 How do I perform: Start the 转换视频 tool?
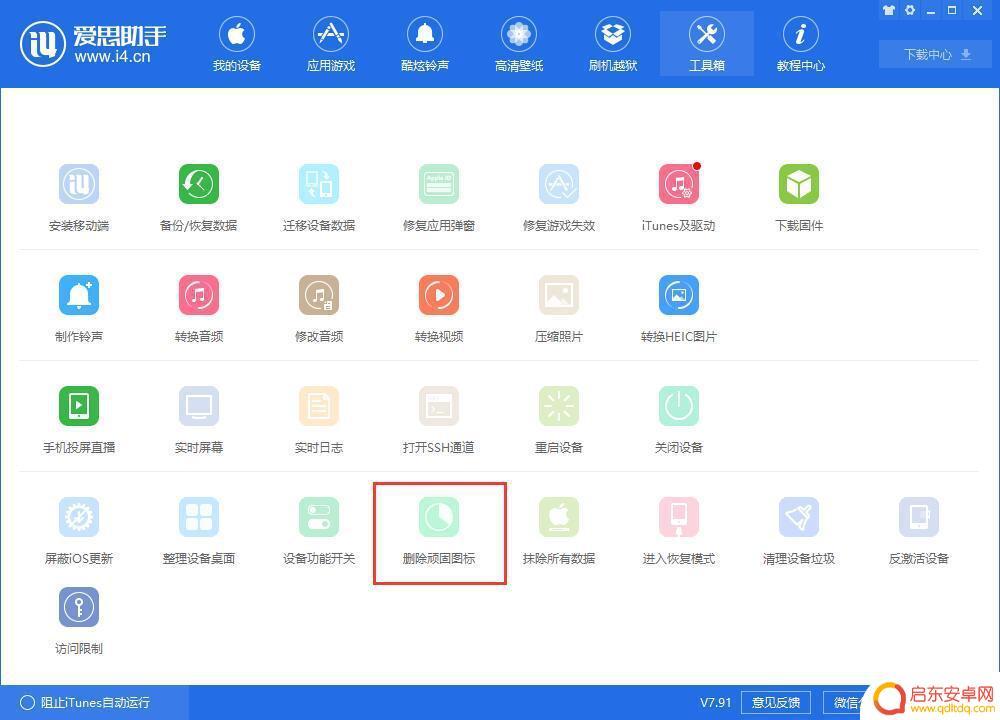pyautogui.click(x=439, y=309)
